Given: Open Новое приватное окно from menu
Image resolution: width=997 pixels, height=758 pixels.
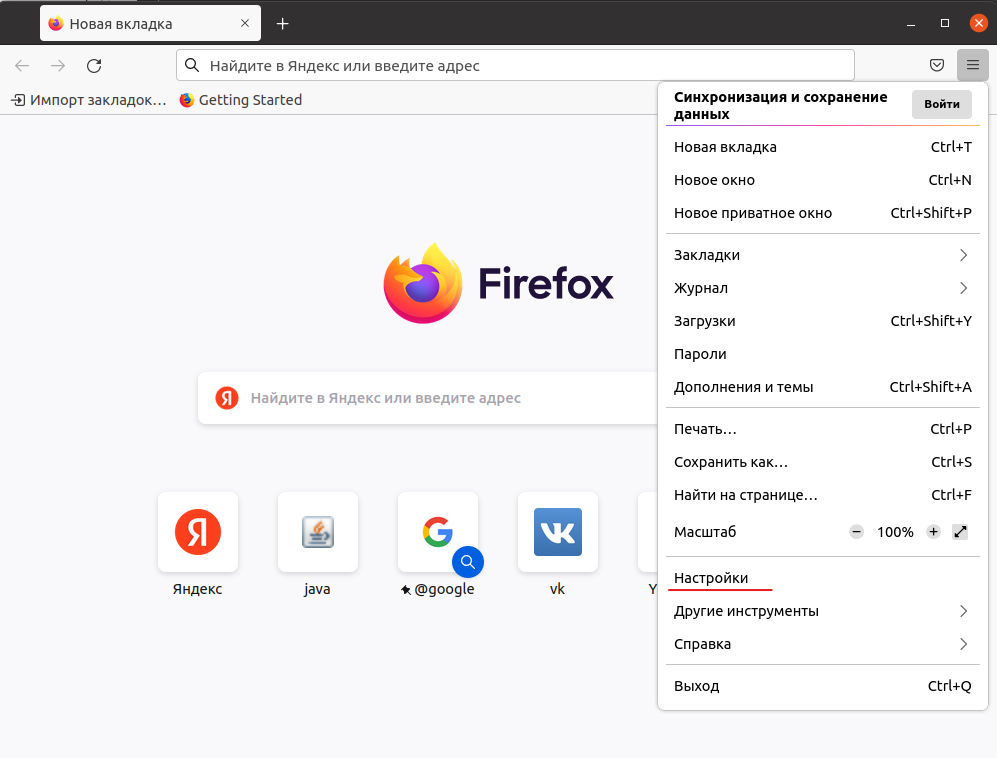Looking at the screenshot, I should (x=822, y=213).
